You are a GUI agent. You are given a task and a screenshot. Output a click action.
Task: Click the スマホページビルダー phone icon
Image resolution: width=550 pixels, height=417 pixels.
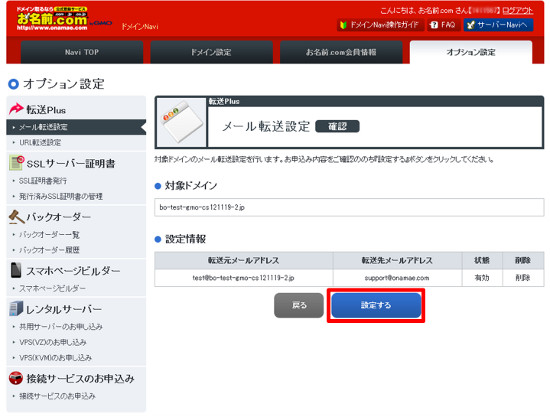(x=16, y=270)
